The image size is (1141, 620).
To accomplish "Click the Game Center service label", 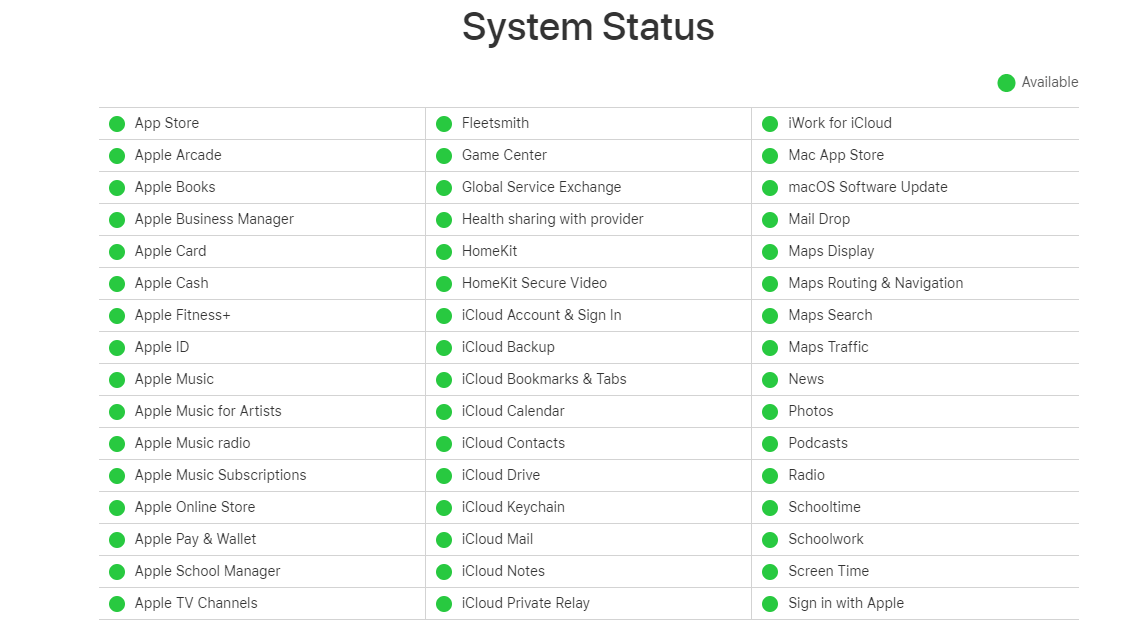I will coord(504,155).
